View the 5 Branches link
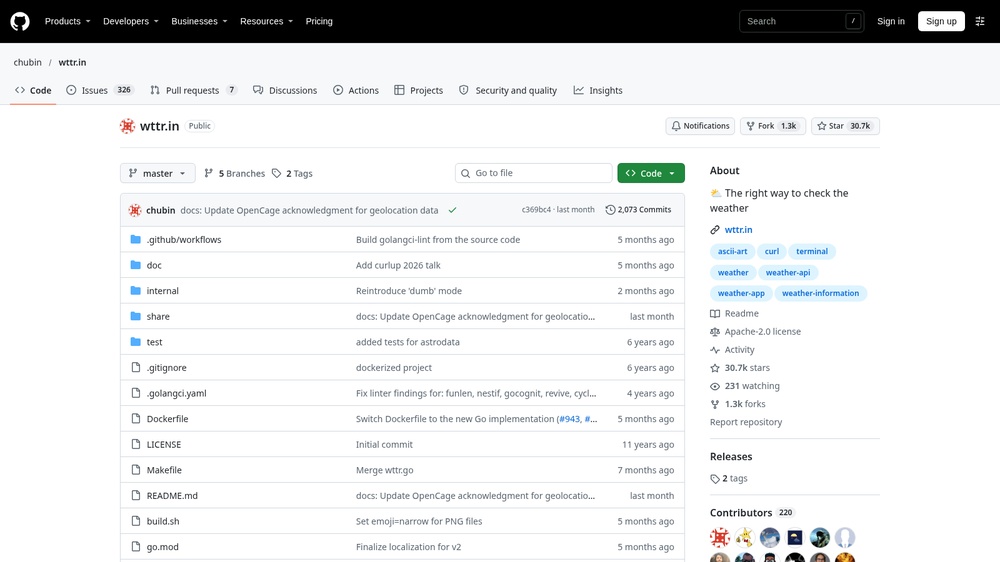Screen dimensions: 1000x562 tap(234, 173)
